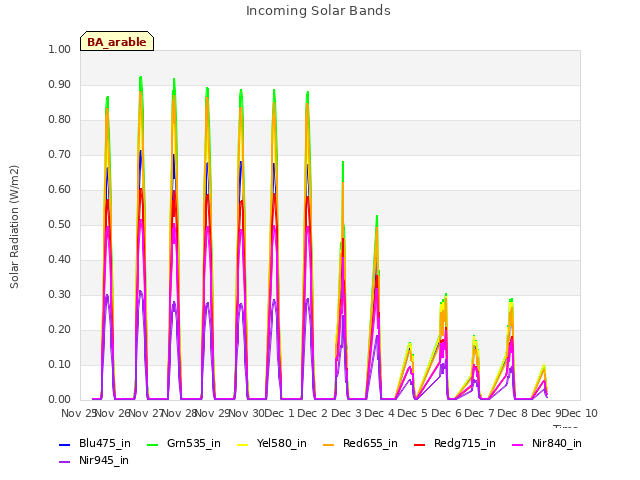The width and height of the screenshot is (640, 480).
Task: Click the Dec 5 x-axis date label
Action: tap(413, 413)
